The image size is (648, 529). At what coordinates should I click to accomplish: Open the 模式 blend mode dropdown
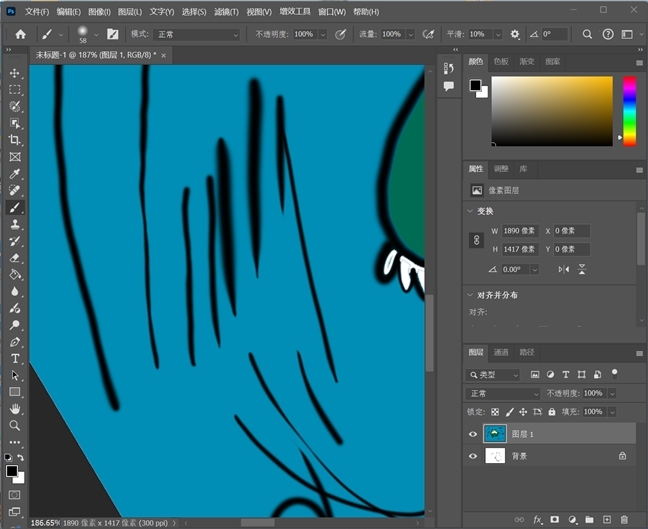pos(197,35)
